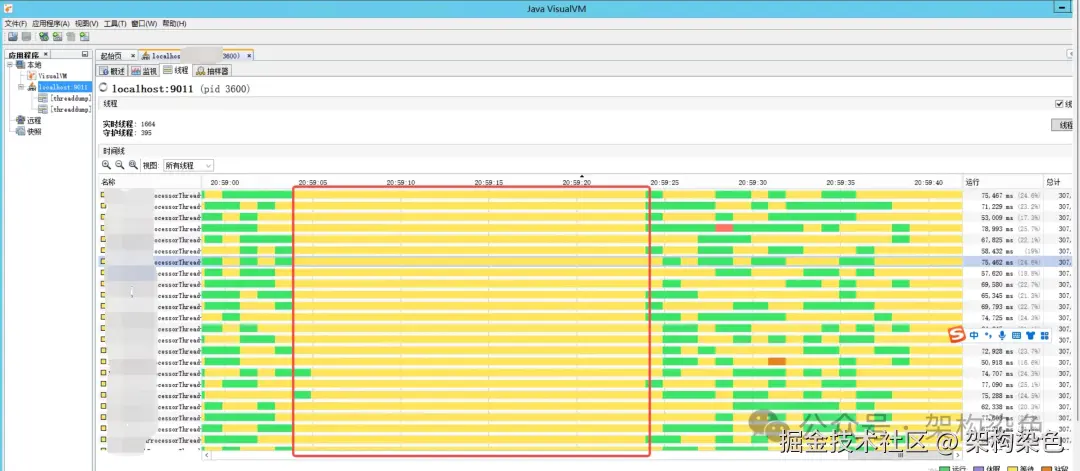Click the 20:59:20 timeline label
Viewport: 1080px width, 471px height.
coord(577,182)
